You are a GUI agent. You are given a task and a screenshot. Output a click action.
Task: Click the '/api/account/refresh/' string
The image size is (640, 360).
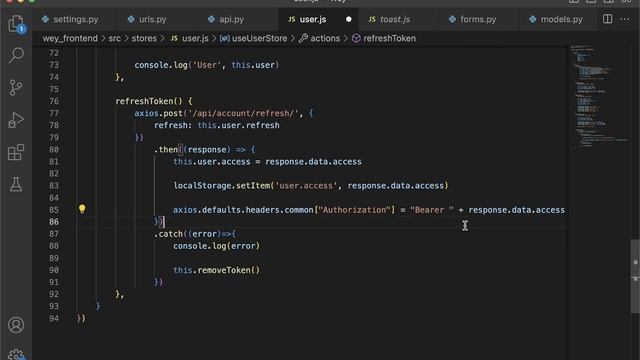[243, 113]
